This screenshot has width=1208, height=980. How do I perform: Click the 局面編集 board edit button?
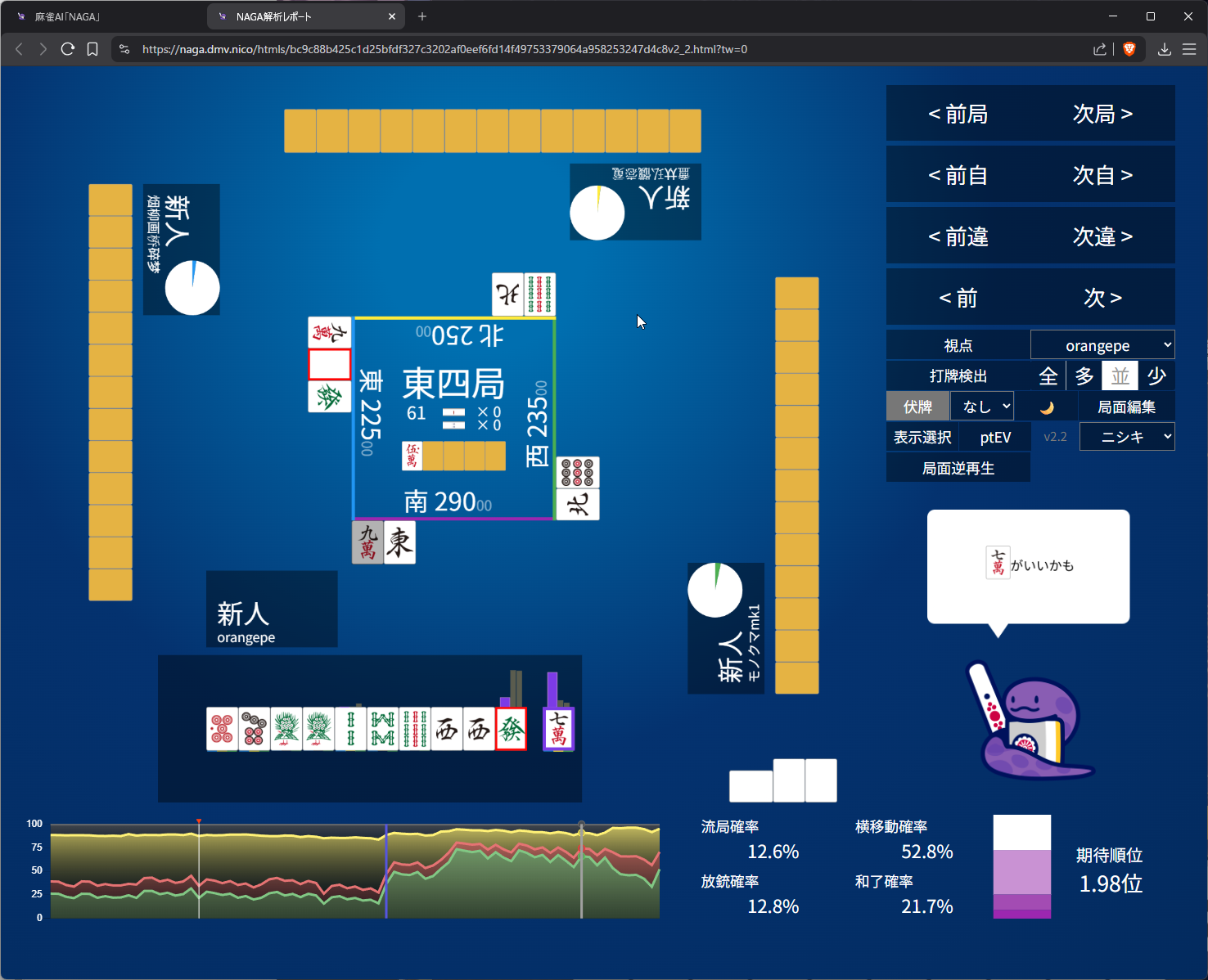(1126, 407)
